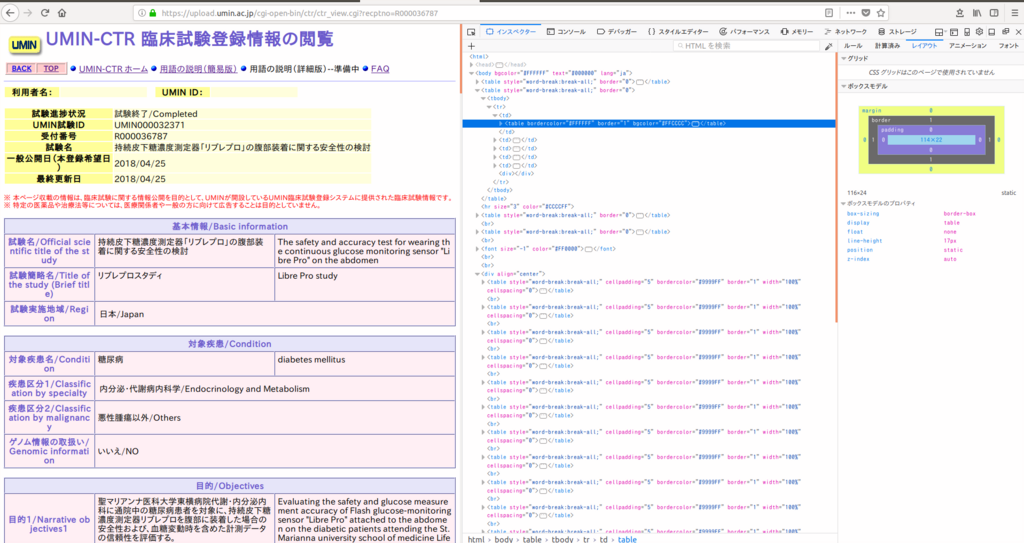Add a new node with the plus icon
Screen dimensions: 1024x543
(x=472, y=46)
